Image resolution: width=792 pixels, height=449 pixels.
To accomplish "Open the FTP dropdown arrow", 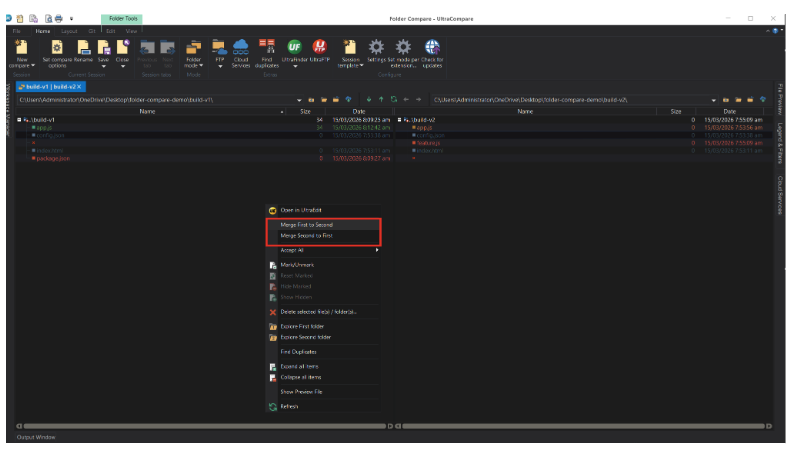I will click(x=220, y=66).
